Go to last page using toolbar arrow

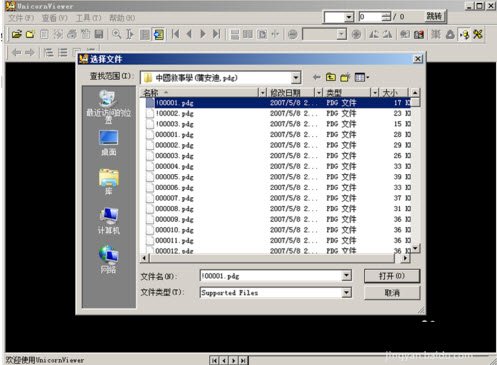(216, 34)
